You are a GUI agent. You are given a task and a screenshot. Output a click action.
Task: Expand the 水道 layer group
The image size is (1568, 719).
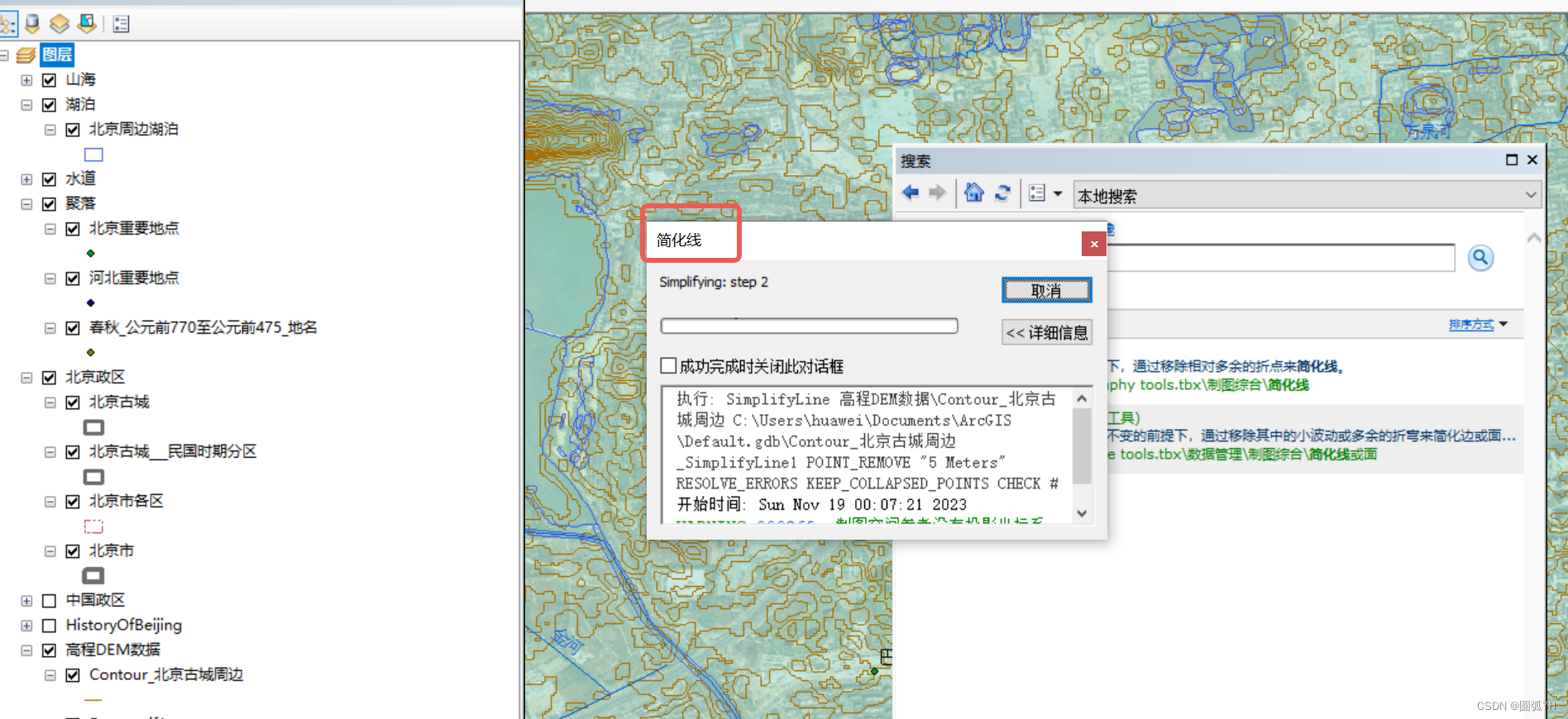click(x=26, y=179)
